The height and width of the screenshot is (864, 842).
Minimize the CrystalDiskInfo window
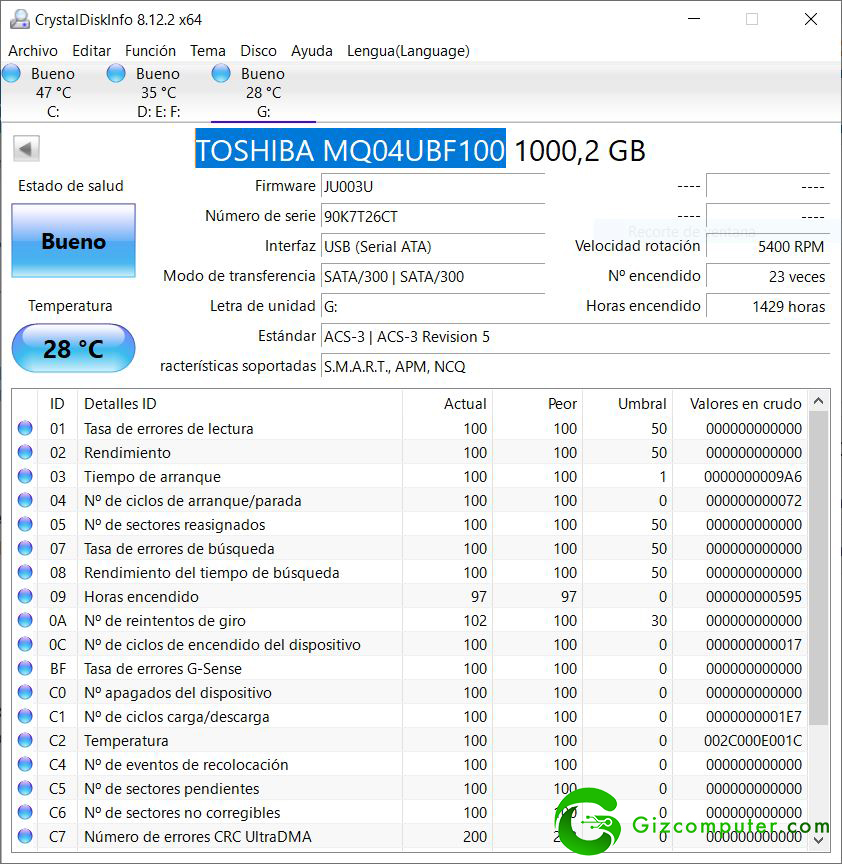coord(694,19)
